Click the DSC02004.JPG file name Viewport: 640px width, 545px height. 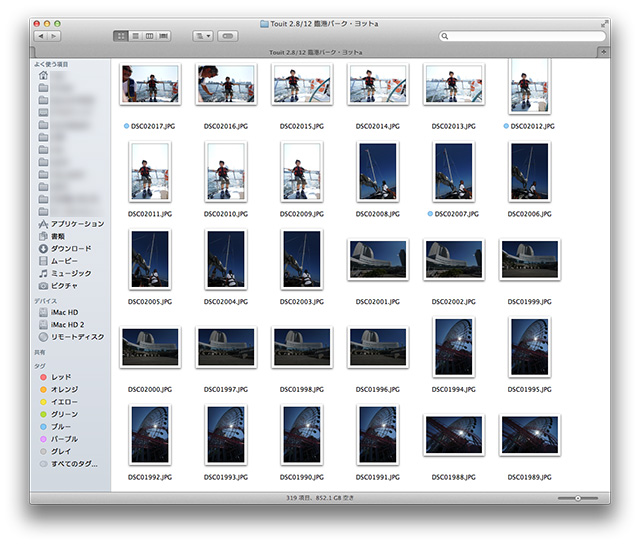226,302
